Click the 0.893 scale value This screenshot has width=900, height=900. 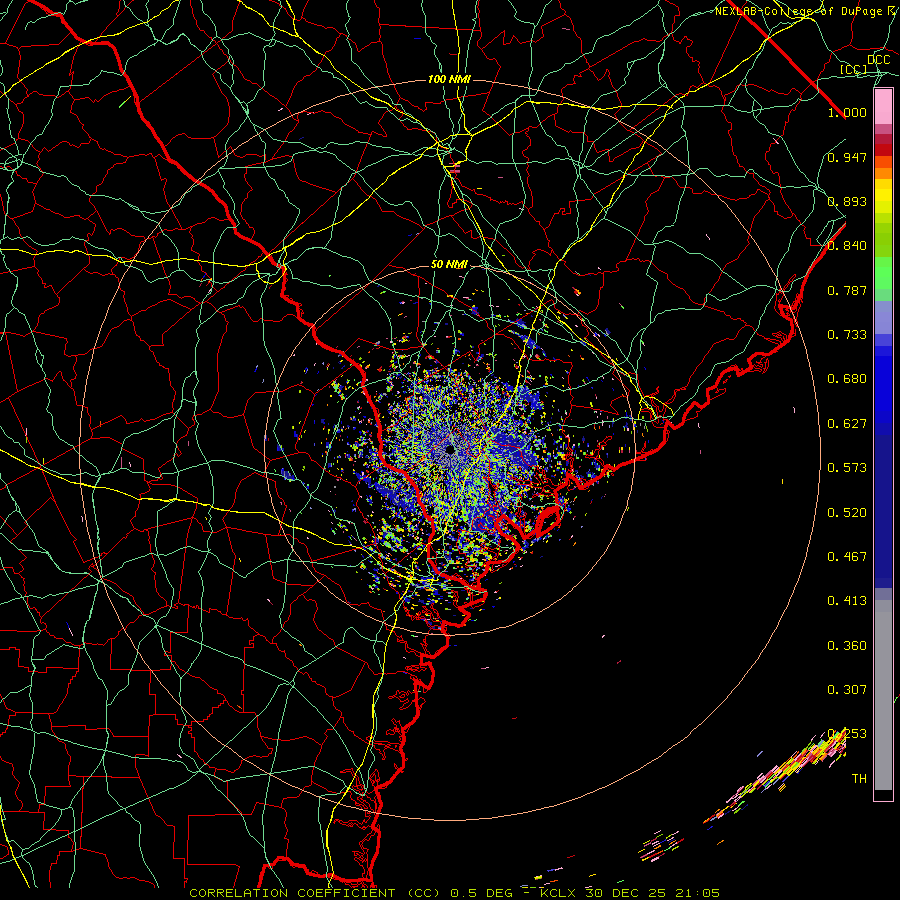coord(847,201)
